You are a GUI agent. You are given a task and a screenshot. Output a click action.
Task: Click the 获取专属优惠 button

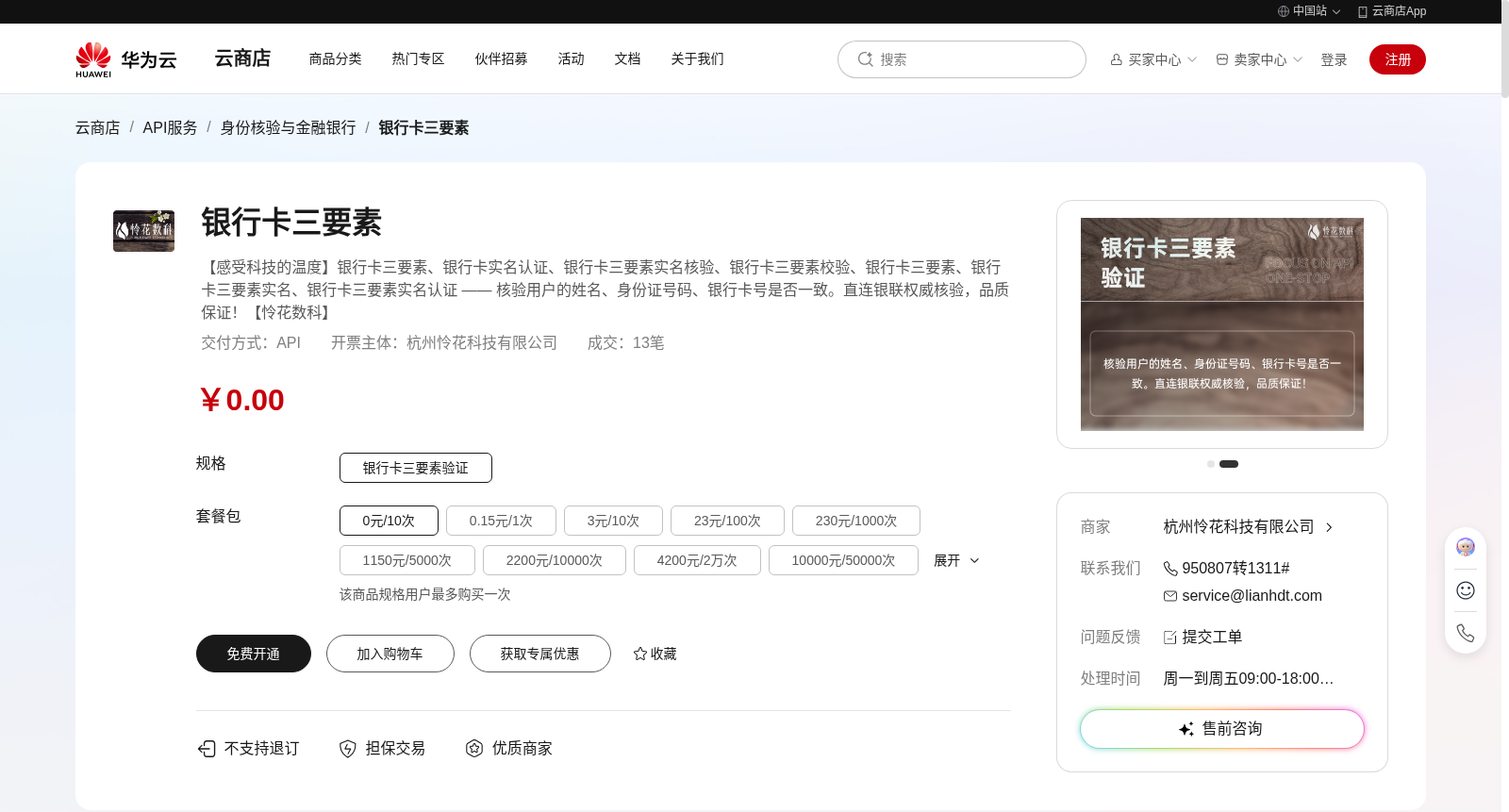[x=540, y=654]
